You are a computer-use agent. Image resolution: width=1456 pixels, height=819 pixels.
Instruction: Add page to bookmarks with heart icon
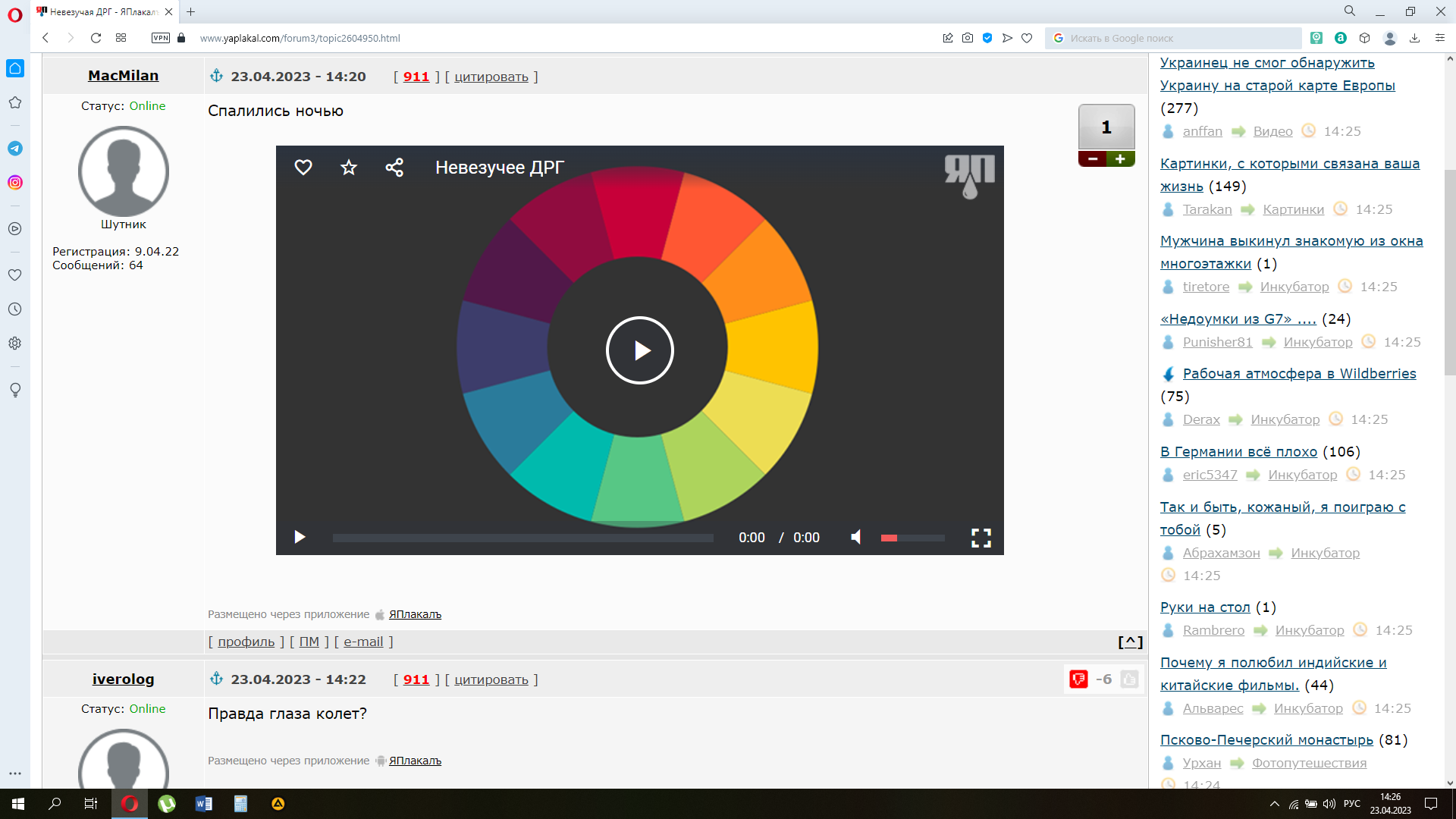coord(1027,38)
